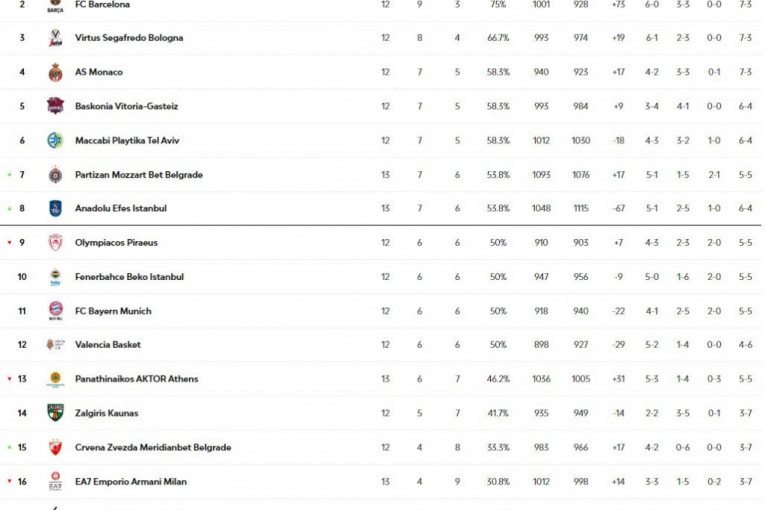Click the Zalgiris Kaunas green logo

click(x=55, y=413)
